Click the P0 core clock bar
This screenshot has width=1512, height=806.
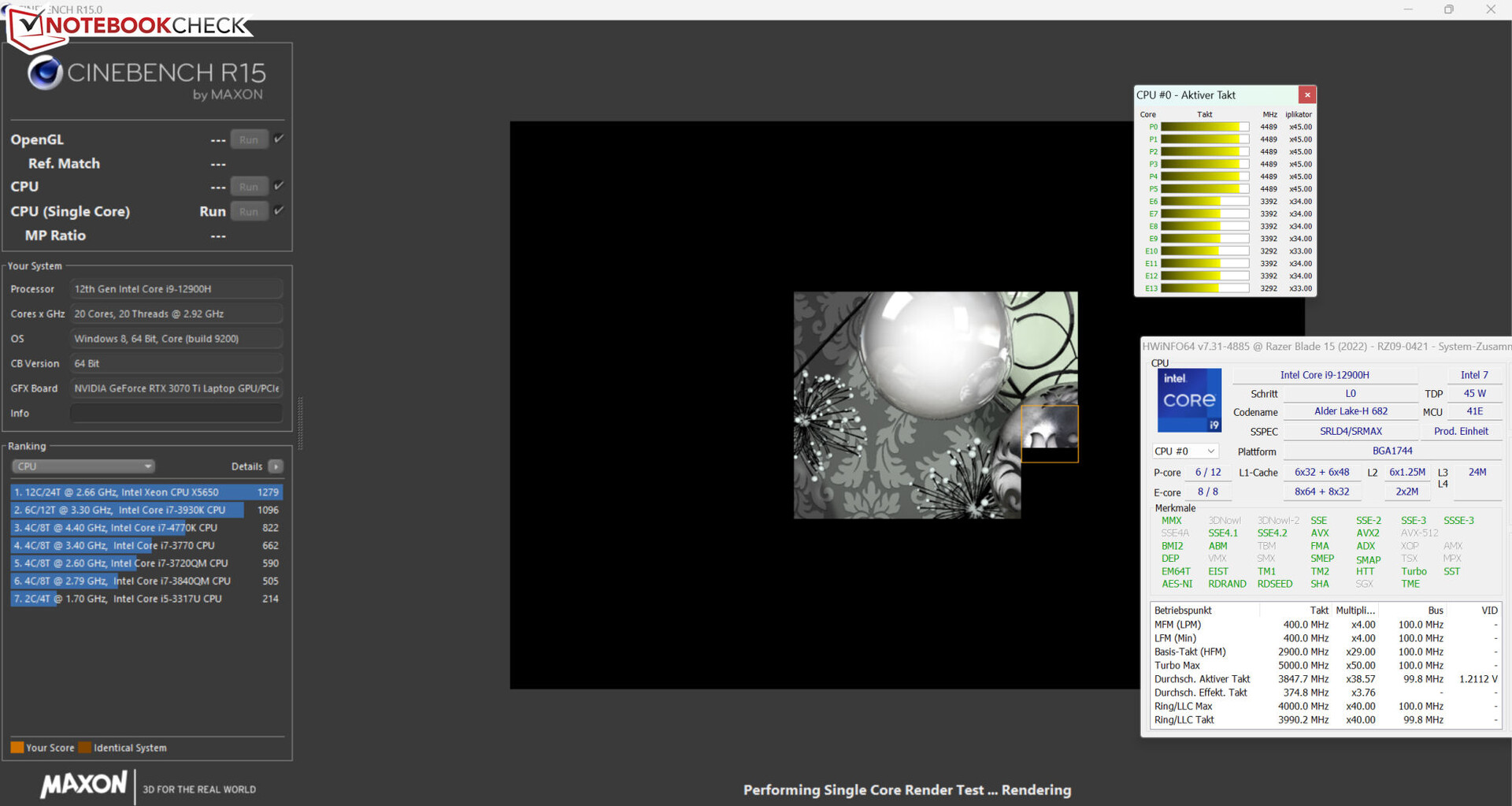tap(1205, 127)
